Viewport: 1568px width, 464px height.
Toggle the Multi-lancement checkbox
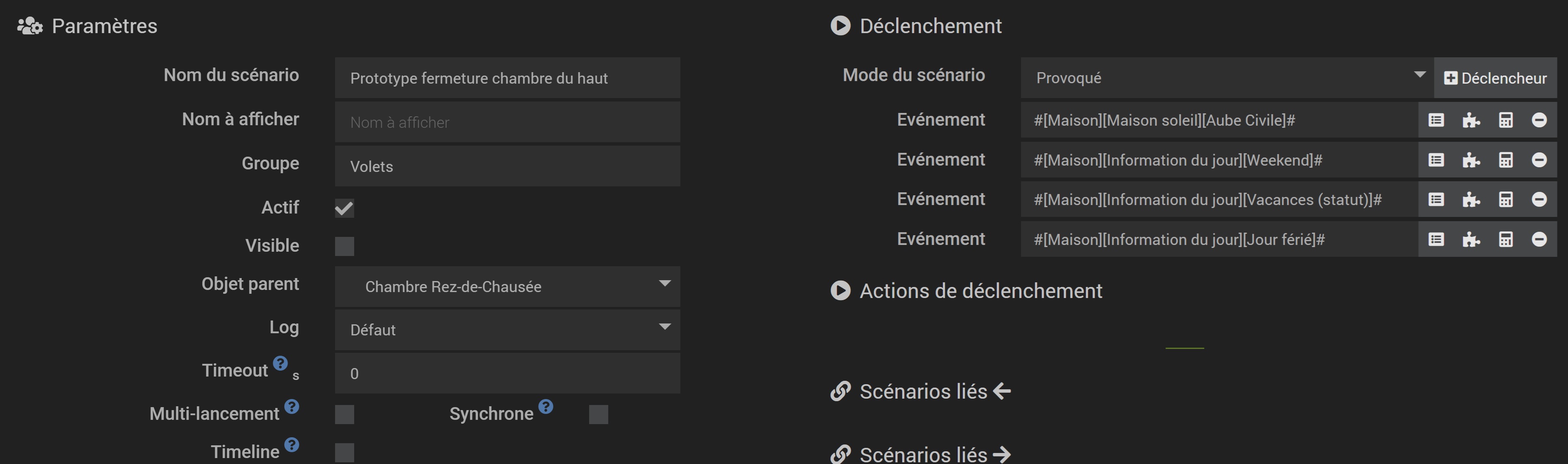point(344,415)
